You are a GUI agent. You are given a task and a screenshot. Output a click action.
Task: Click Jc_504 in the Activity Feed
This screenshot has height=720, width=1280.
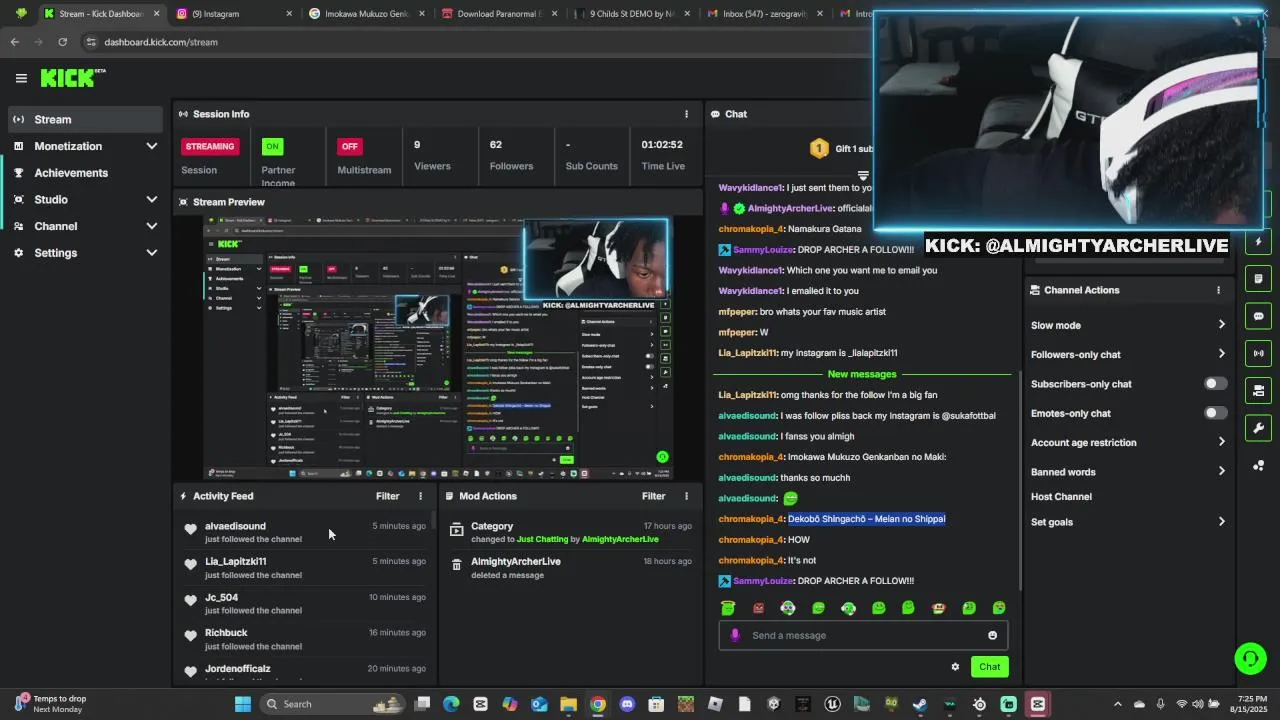tap(221, 598)
